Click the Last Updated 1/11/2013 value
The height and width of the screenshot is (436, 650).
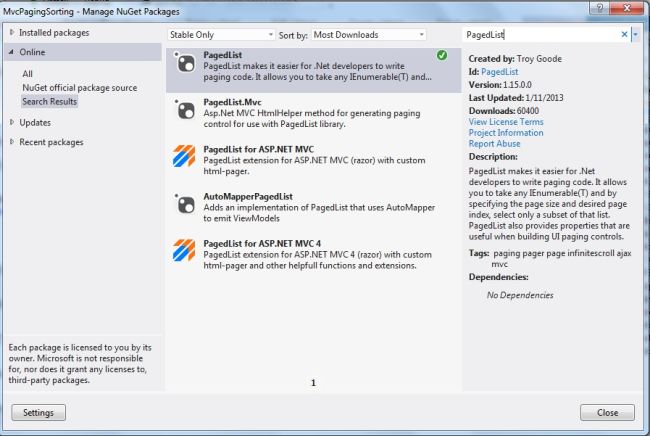tap(544, 98)
